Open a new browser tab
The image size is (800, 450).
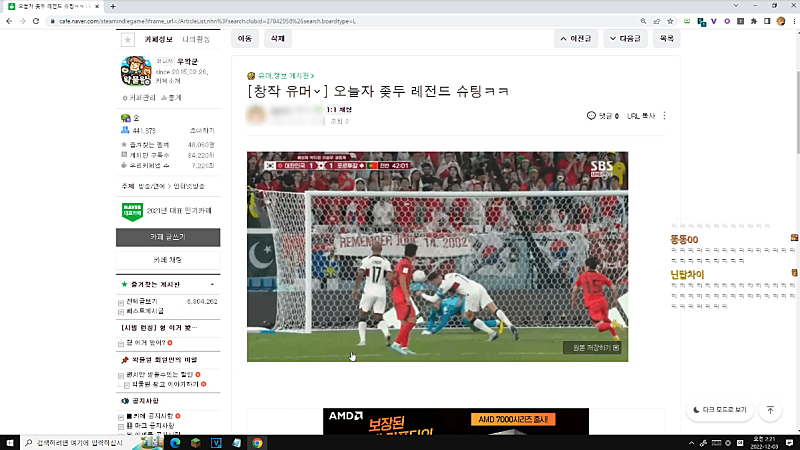point(113,6)
